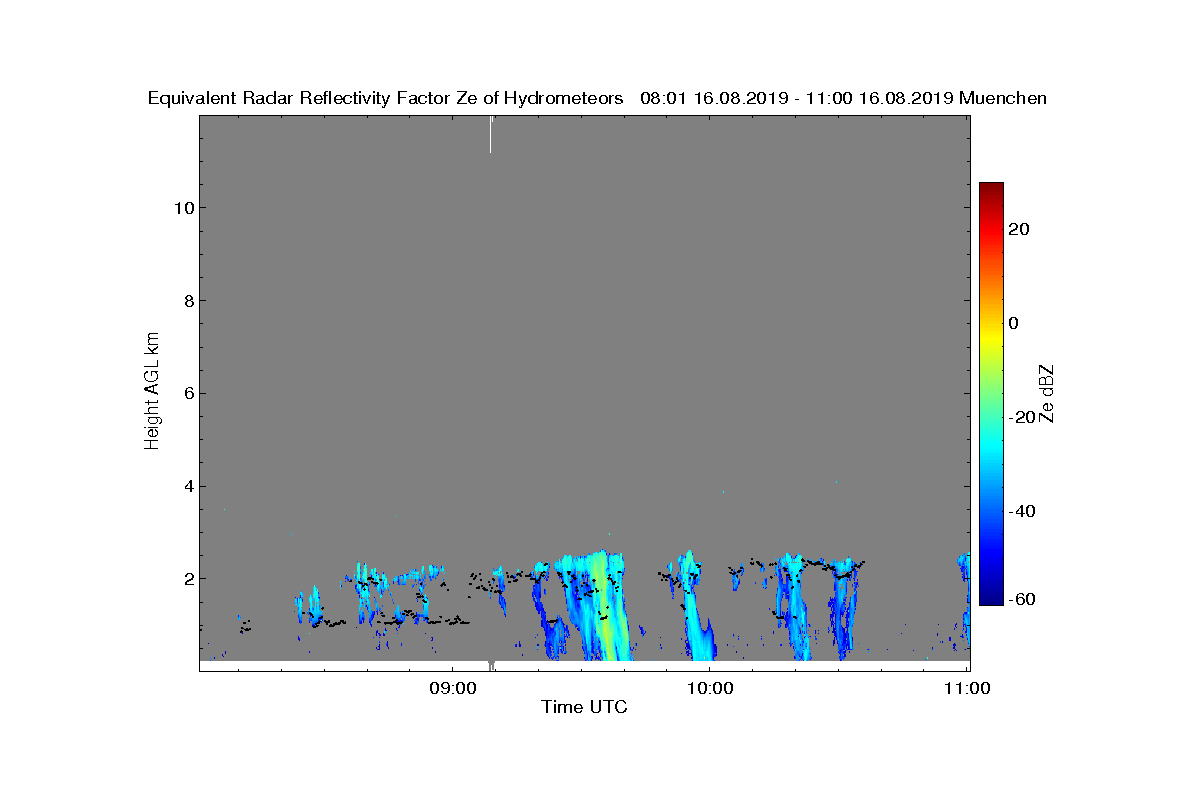Viewport: 1200px width, 800px height.
Task: Select the 10:00 time axis label
Action: click(709, 688)
